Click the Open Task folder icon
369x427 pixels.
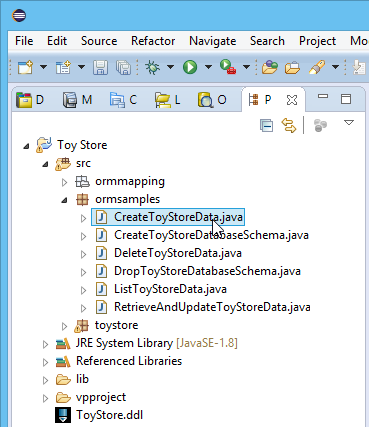coord(292,68)
